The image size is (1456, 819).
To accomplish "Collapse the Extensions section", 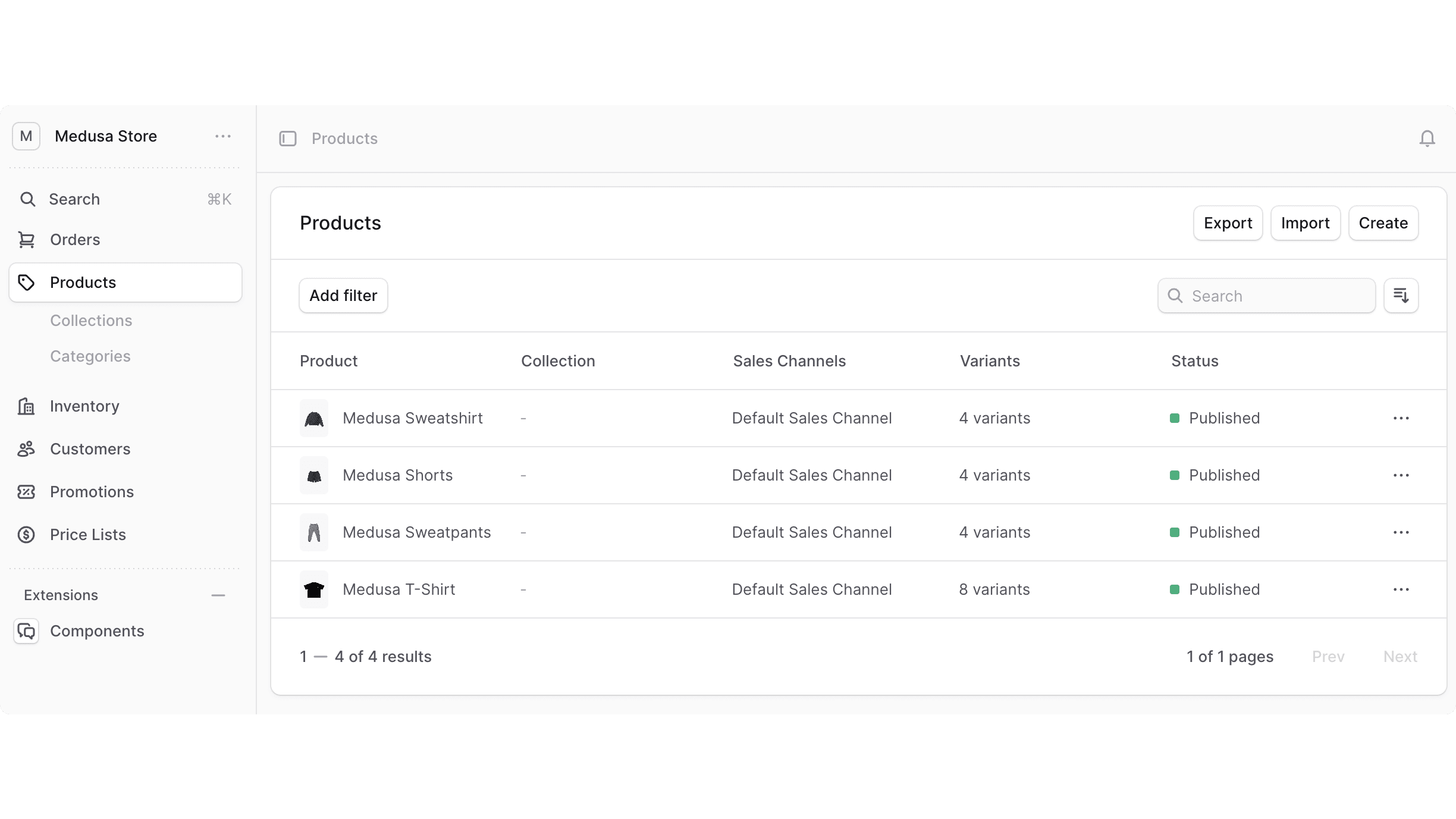I will [x=218, y=595].
